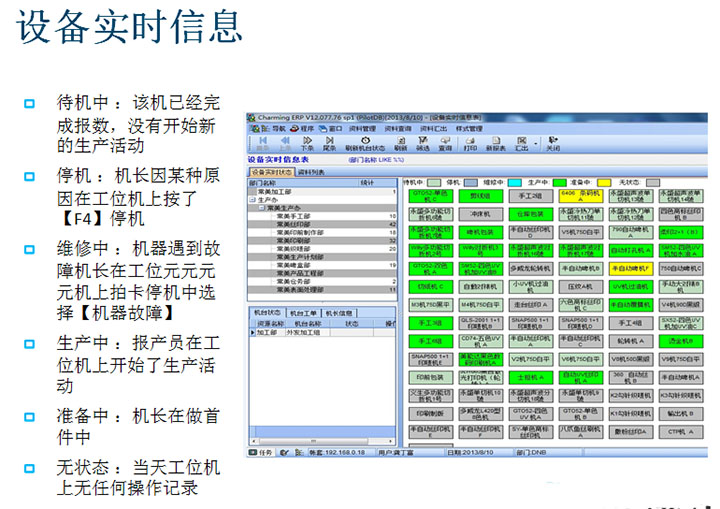Select the 常美加工部 department row
This screenshot has width=720, height=509.
pos(322,192)
